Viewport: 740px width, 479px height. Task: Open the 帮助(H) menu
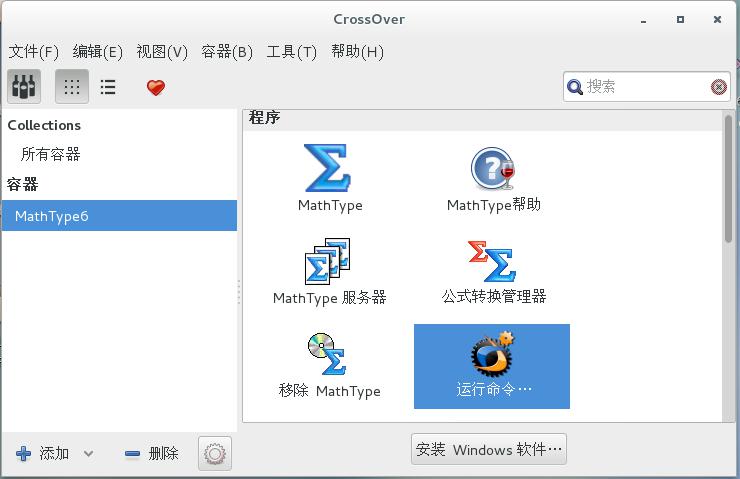click(x=357, y=51)
